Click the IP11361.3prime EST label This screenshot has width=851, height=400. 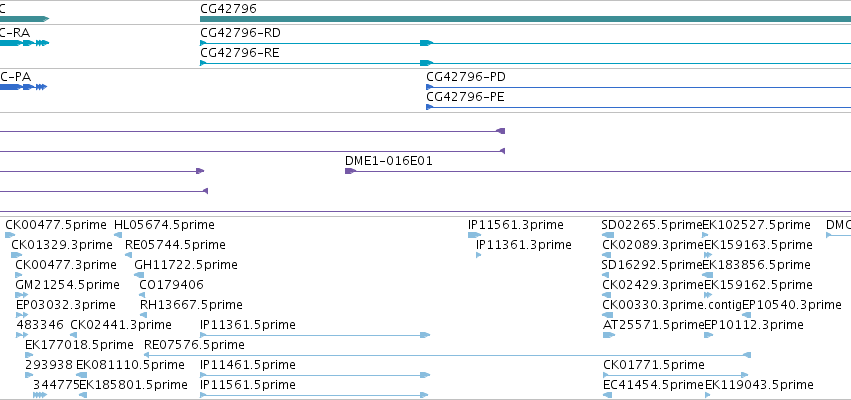click(x=524, y=245)
